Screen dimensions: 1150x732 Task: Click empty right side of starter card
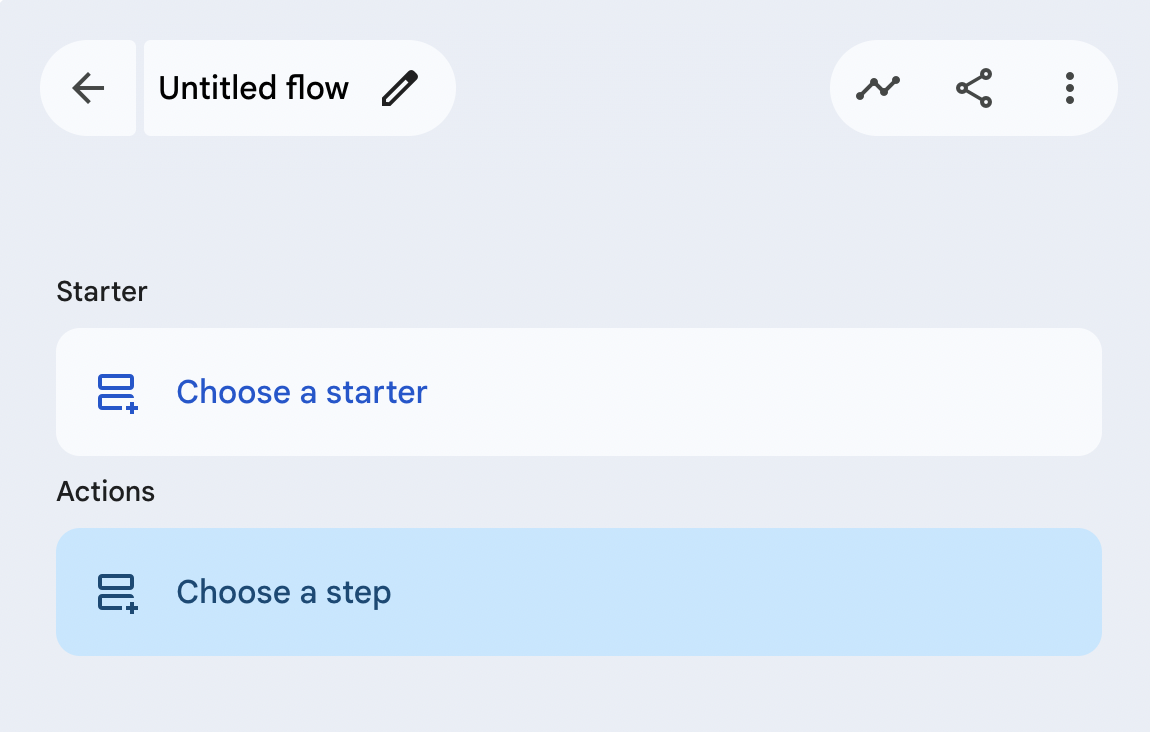(850, 392)
